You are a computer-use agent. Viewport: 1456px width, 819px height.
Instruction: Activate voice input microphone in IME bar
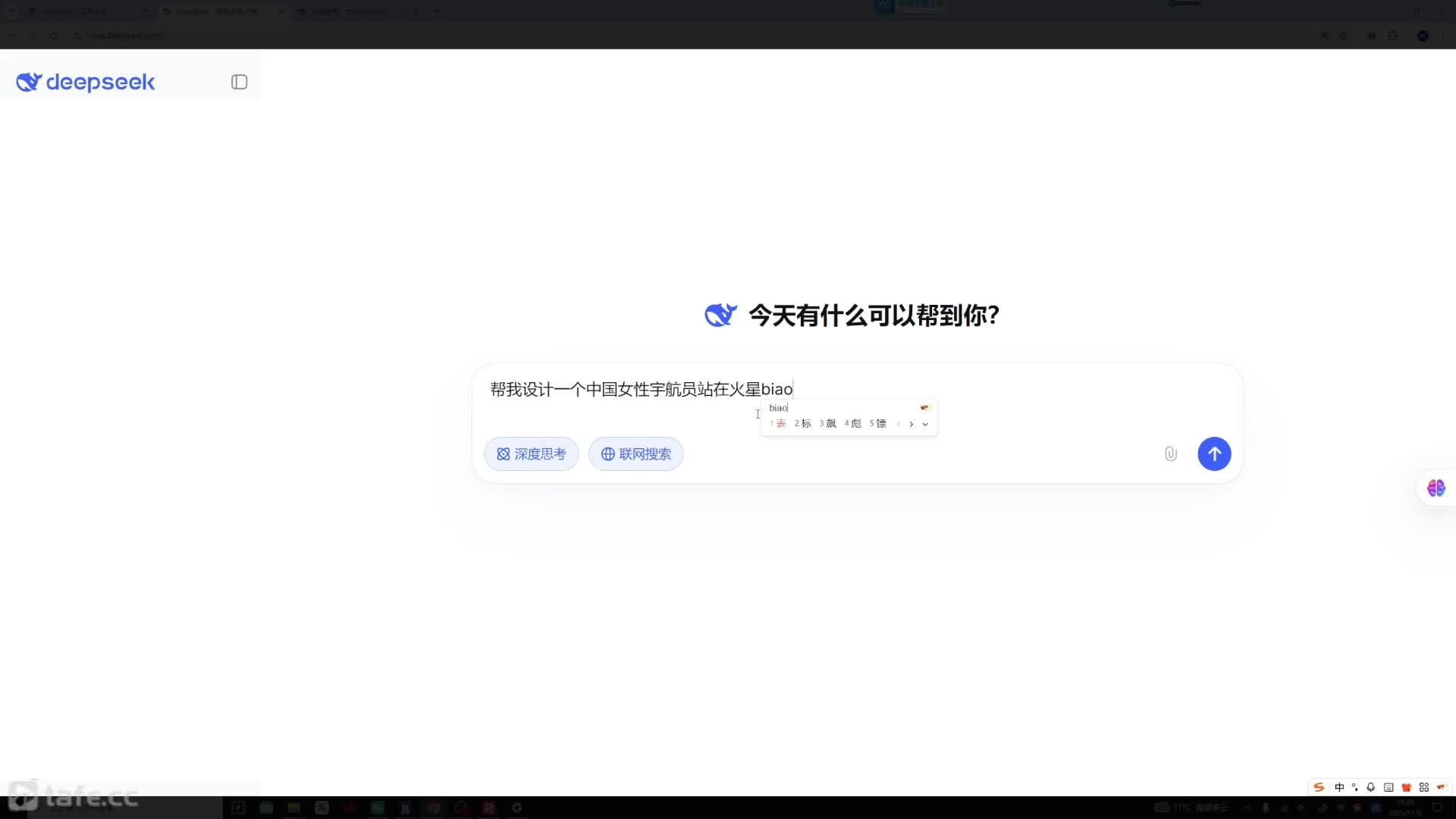[x=1371, y=787]
